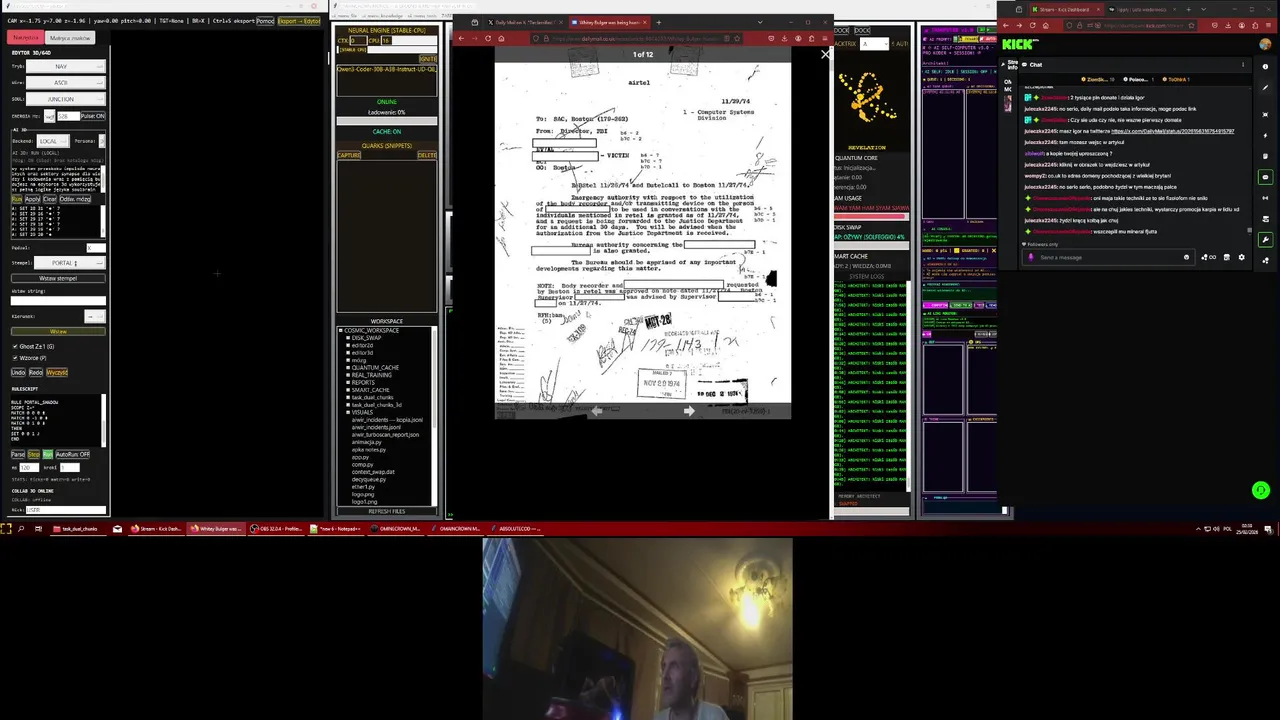Click the Odśw. mózg button
Image resolution: width=1280 pixels, height=720 pixels.
point(75,199)
